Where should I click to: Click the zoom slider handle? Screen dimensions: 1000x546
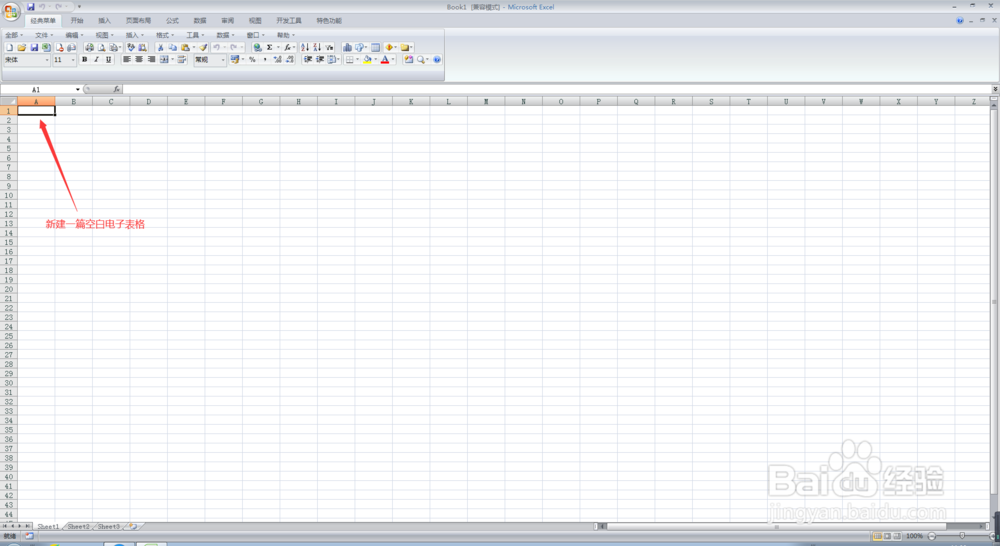coord(962,536)
